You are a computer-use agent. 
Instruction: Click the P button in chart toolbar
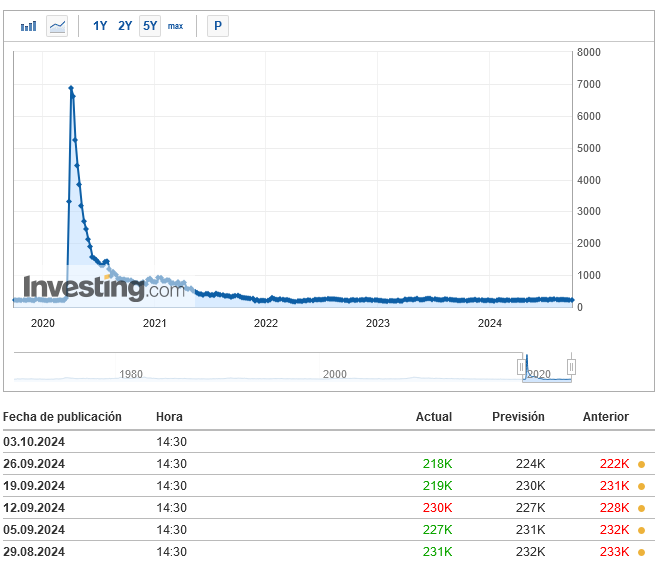[218, 26]
